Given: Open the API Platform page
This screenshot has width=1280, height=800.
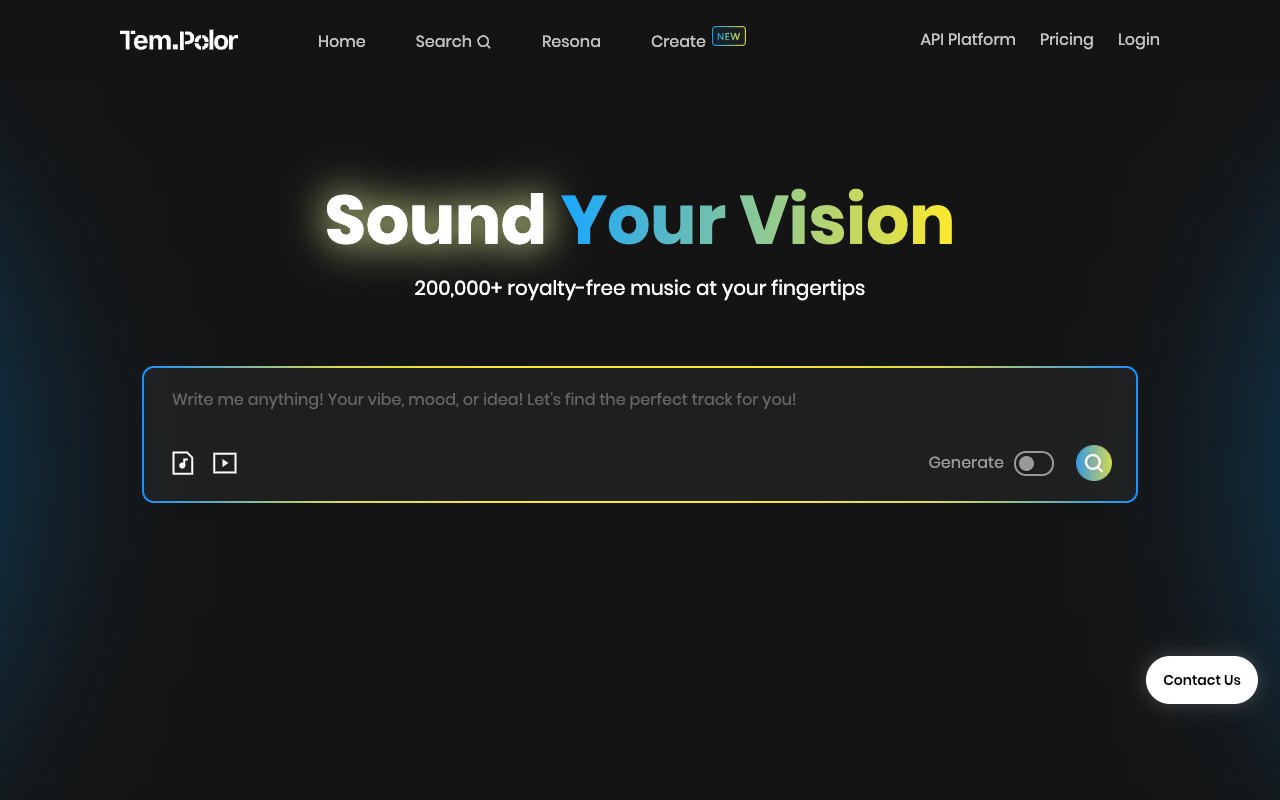Looking at the screenshot, I should [967, 39].
